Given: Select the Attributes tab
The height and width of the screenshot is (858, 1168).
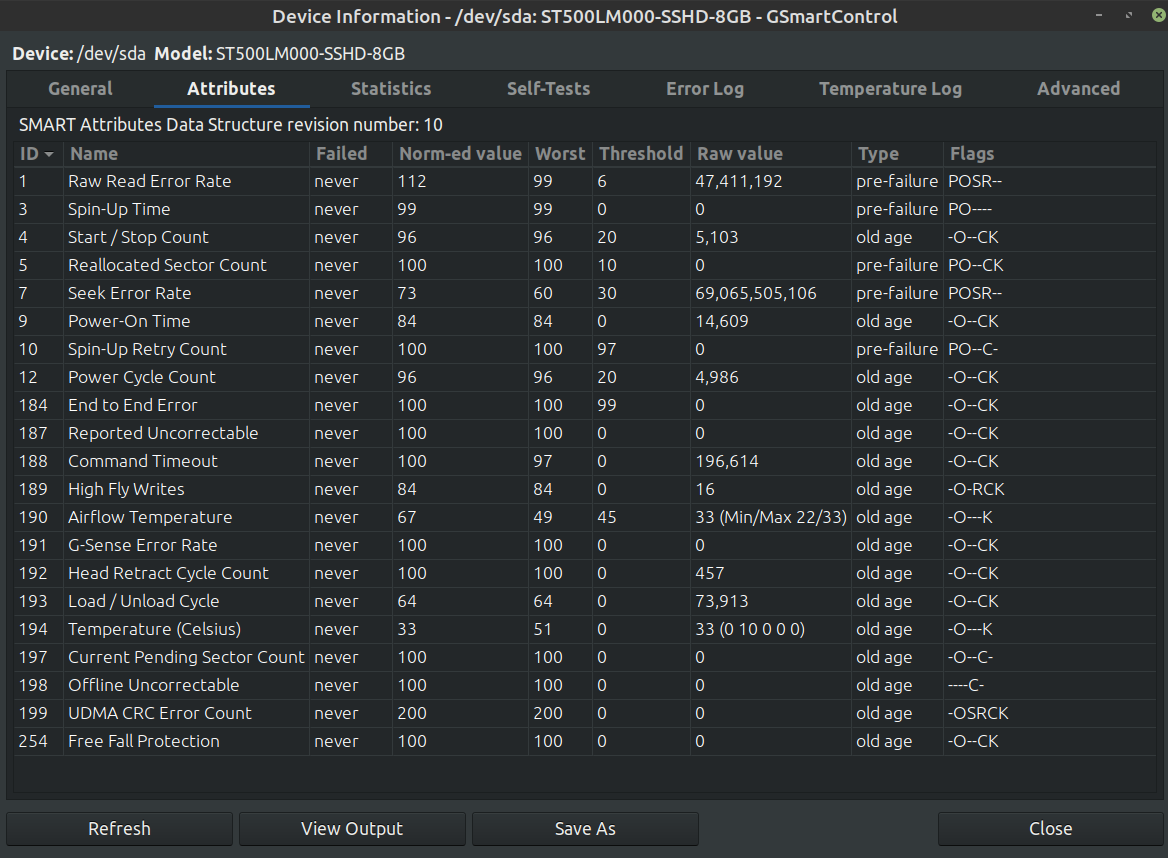Looking at the screenshot, I should [x=231, y=89].
